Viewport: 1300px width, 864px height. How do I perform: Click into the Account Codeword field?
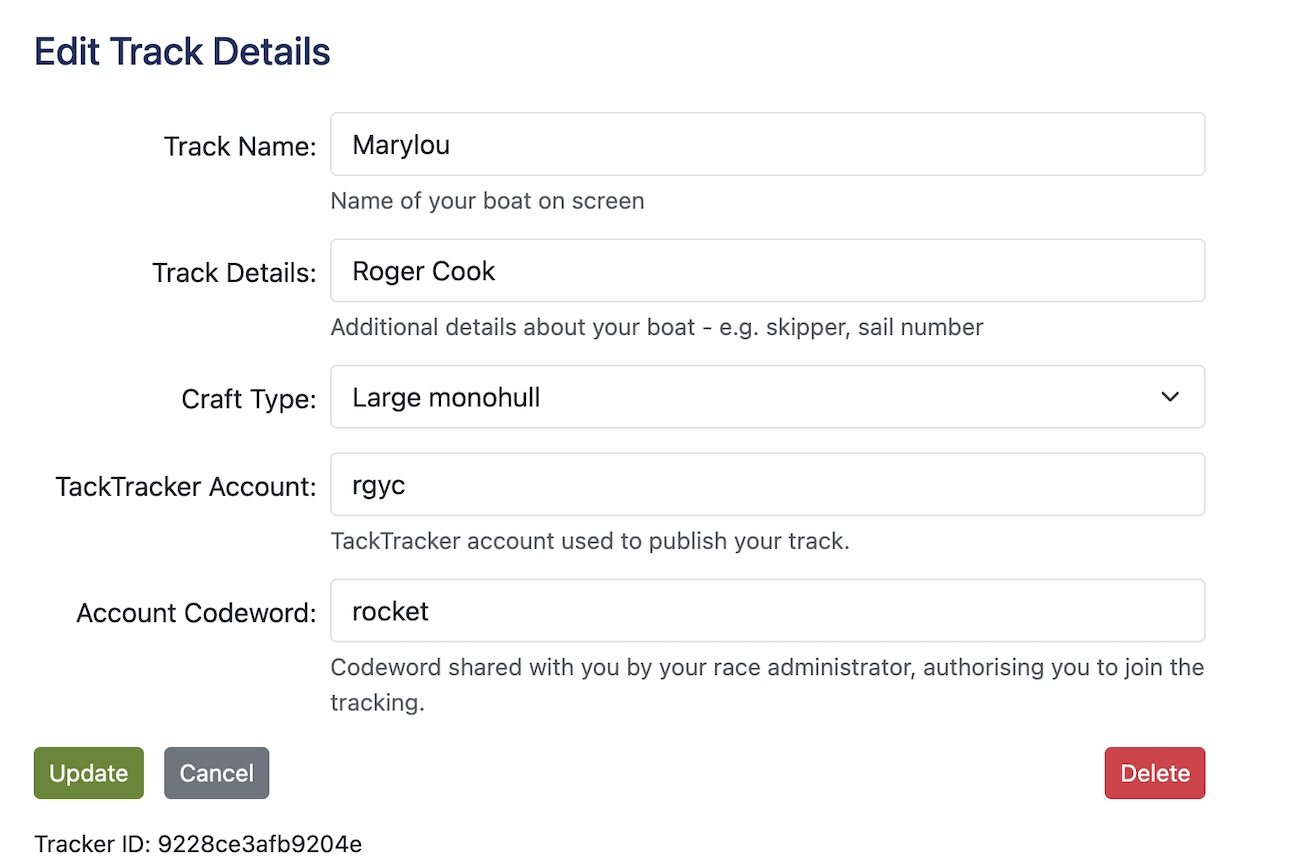tap(767, 611)
